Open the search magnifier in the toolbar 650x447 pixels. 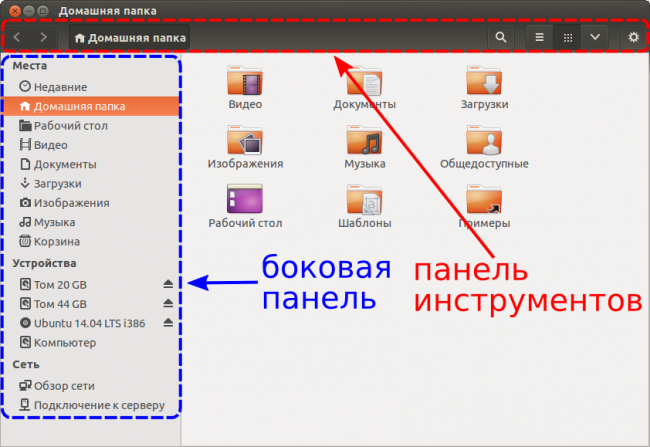(x=501, y=37)
